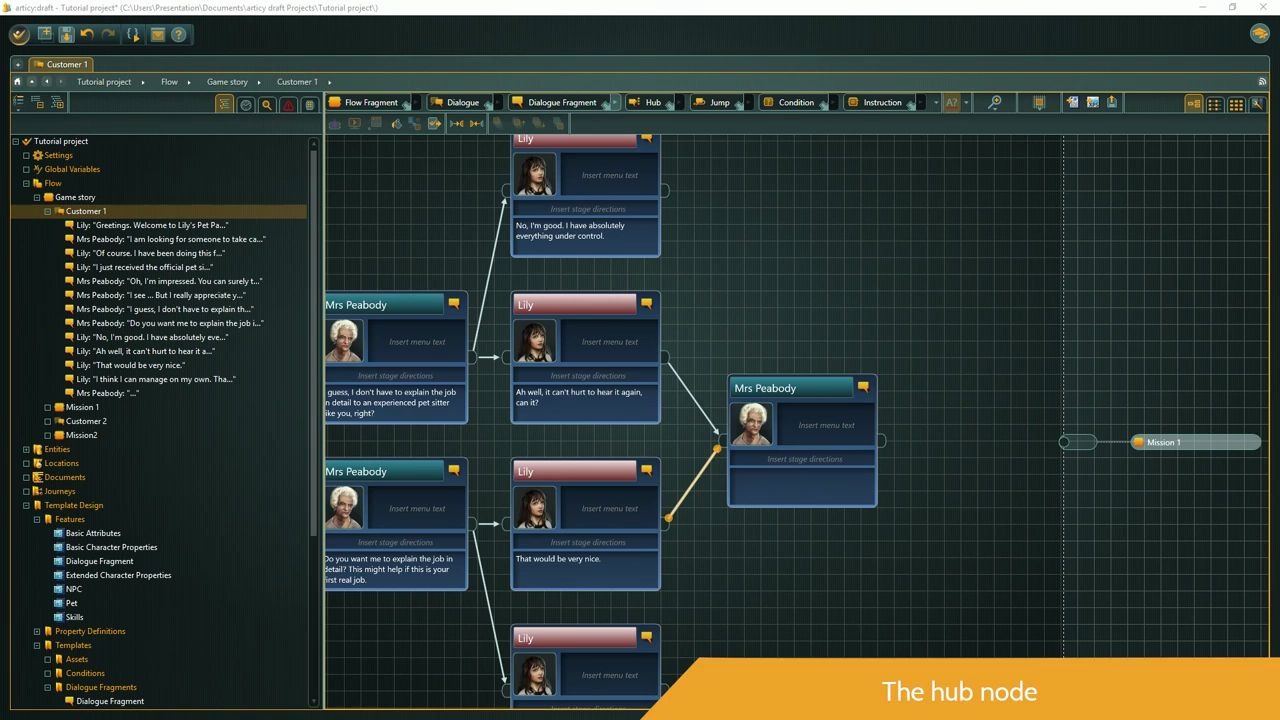The width and height of the screenshot is (1280, 720).
Task: Show the recent items clock view
Action: click(x=246, y=104)
